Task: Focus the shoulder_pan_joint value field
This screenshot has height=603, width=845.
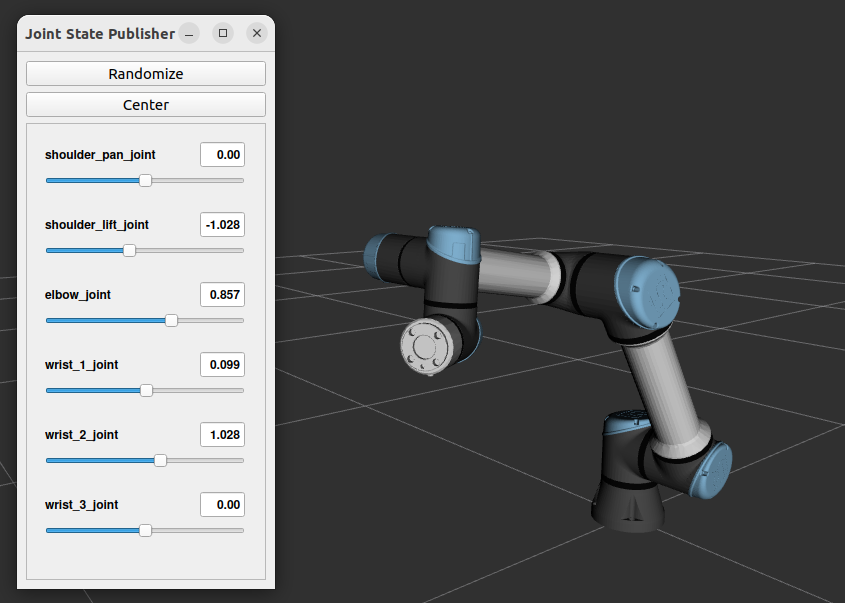Action: click(x=222, y=155)
